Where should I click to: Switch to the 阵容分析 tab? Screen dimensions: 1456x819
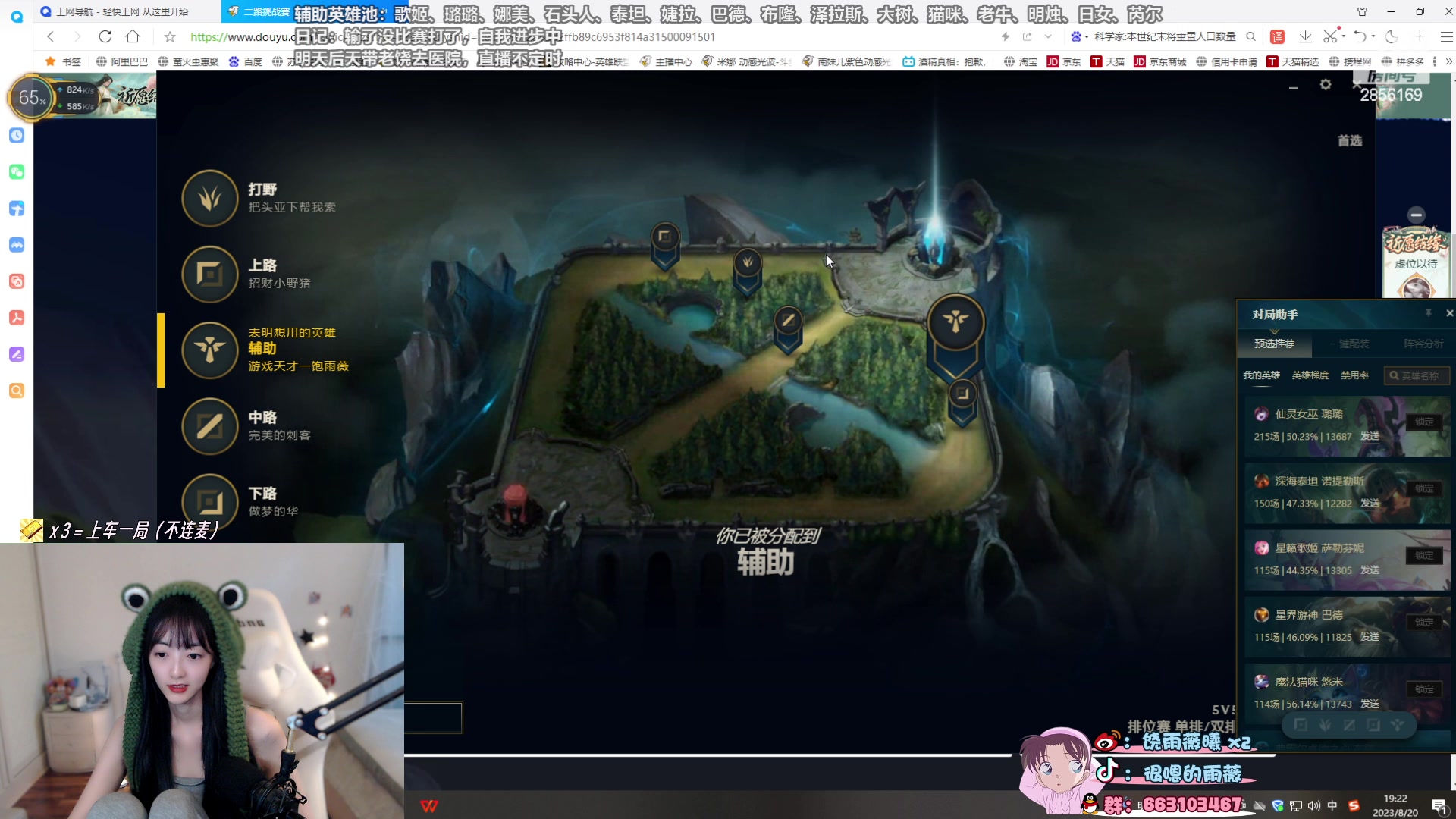coord(1423,344)
